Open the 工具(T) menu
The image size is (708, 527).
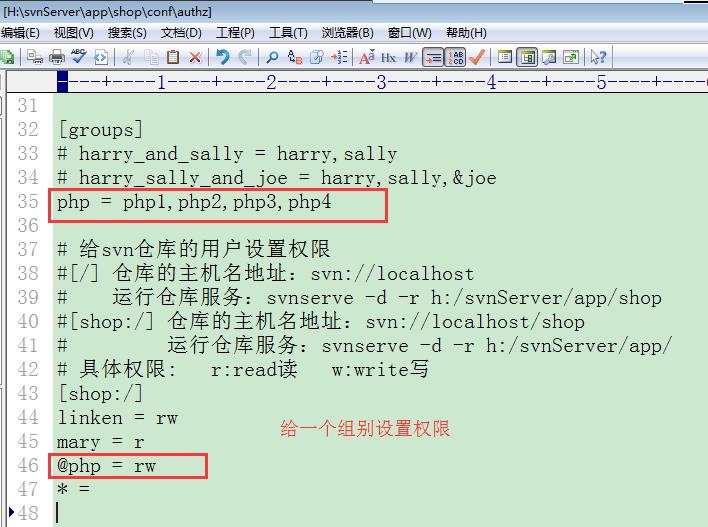point(288,33)
